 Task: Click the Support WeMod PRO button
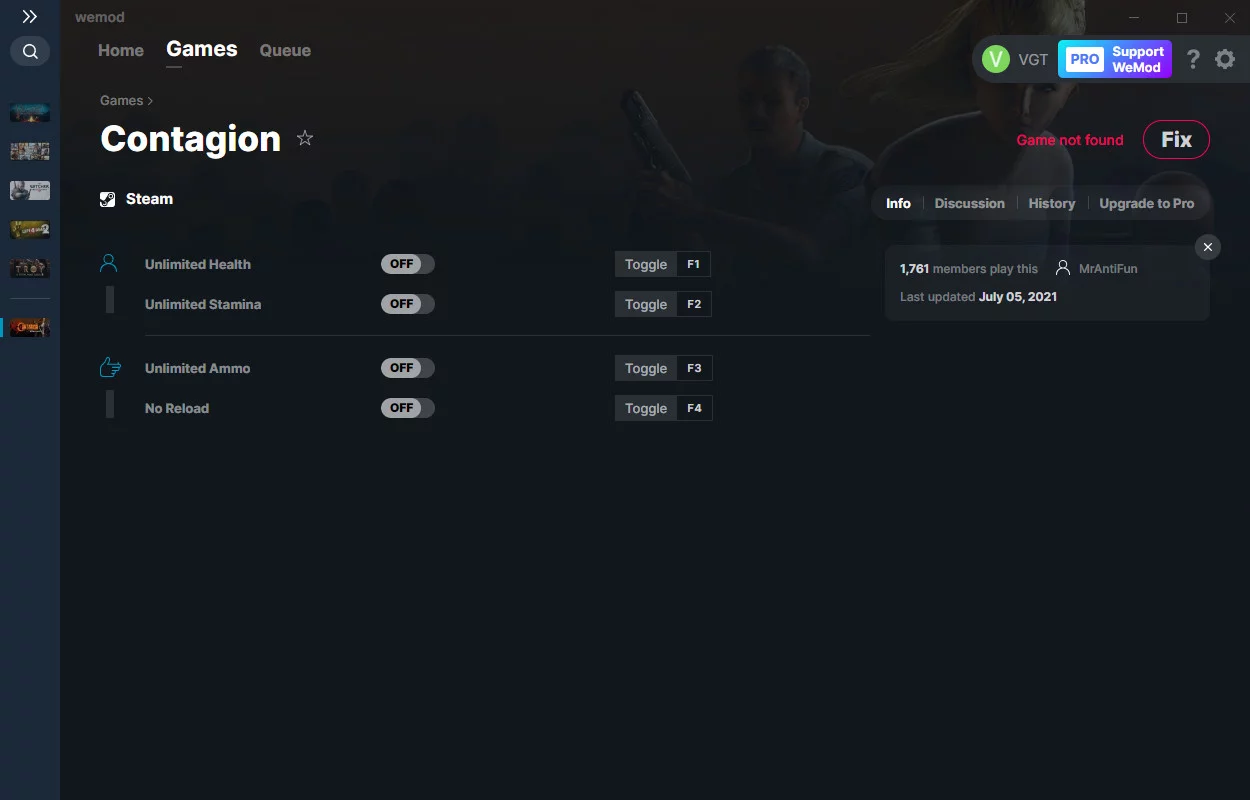click(1115, 59)
